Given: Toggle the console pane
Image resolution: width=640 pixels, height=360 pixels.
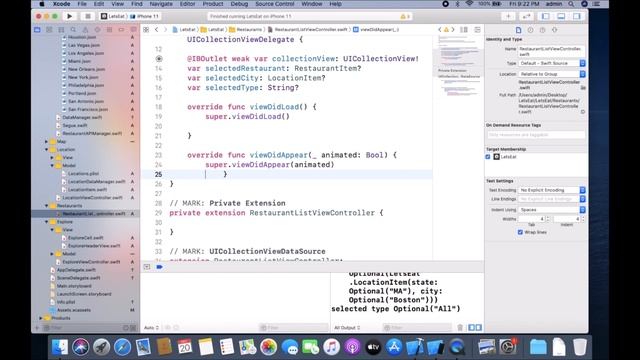Looking at the screenshot, I should click(x=478, y=327).
